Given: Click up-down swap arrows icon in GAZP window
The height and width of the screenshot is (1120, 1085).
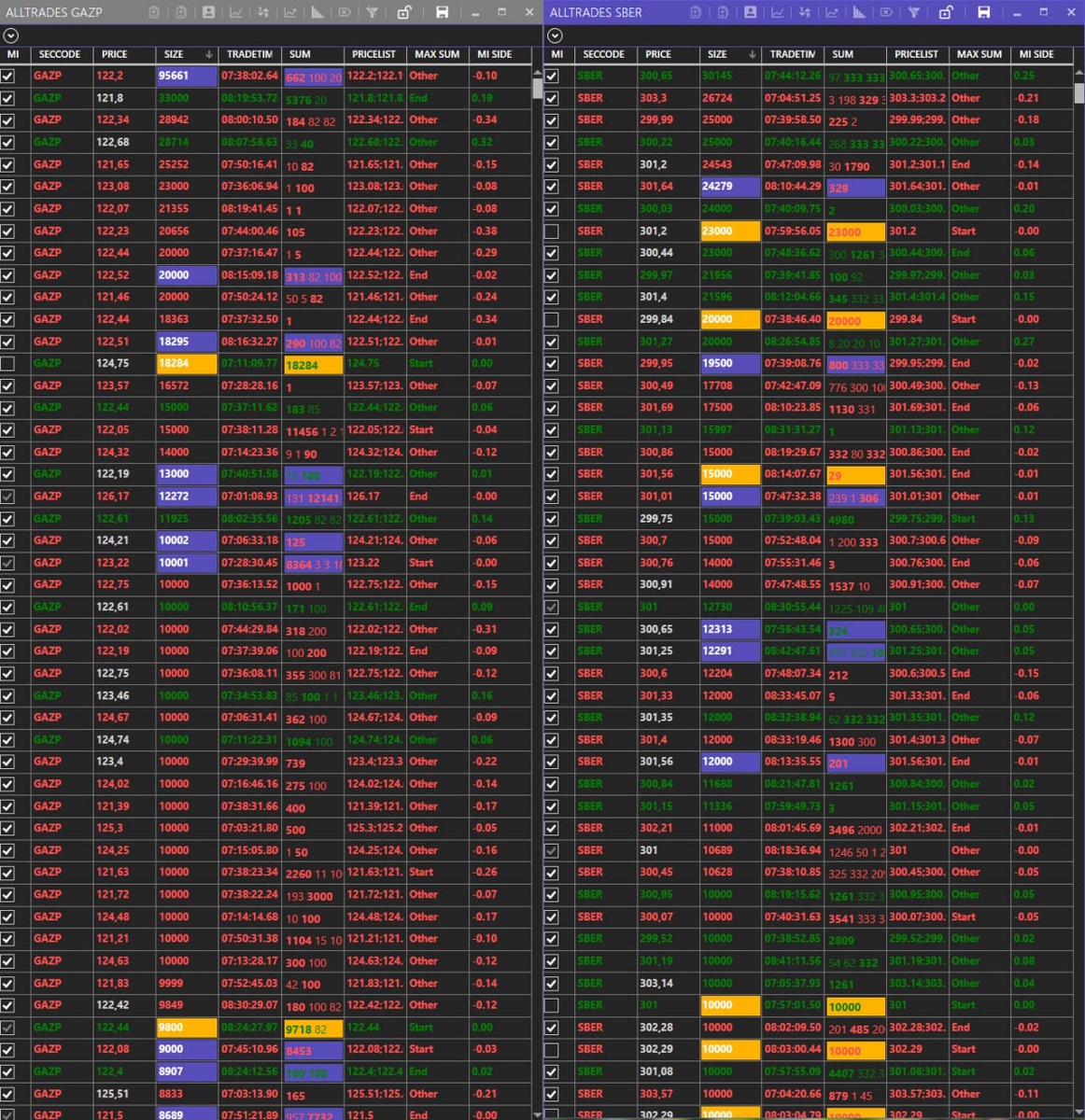Looking at the screenshot, I should [x=263, y=12].
